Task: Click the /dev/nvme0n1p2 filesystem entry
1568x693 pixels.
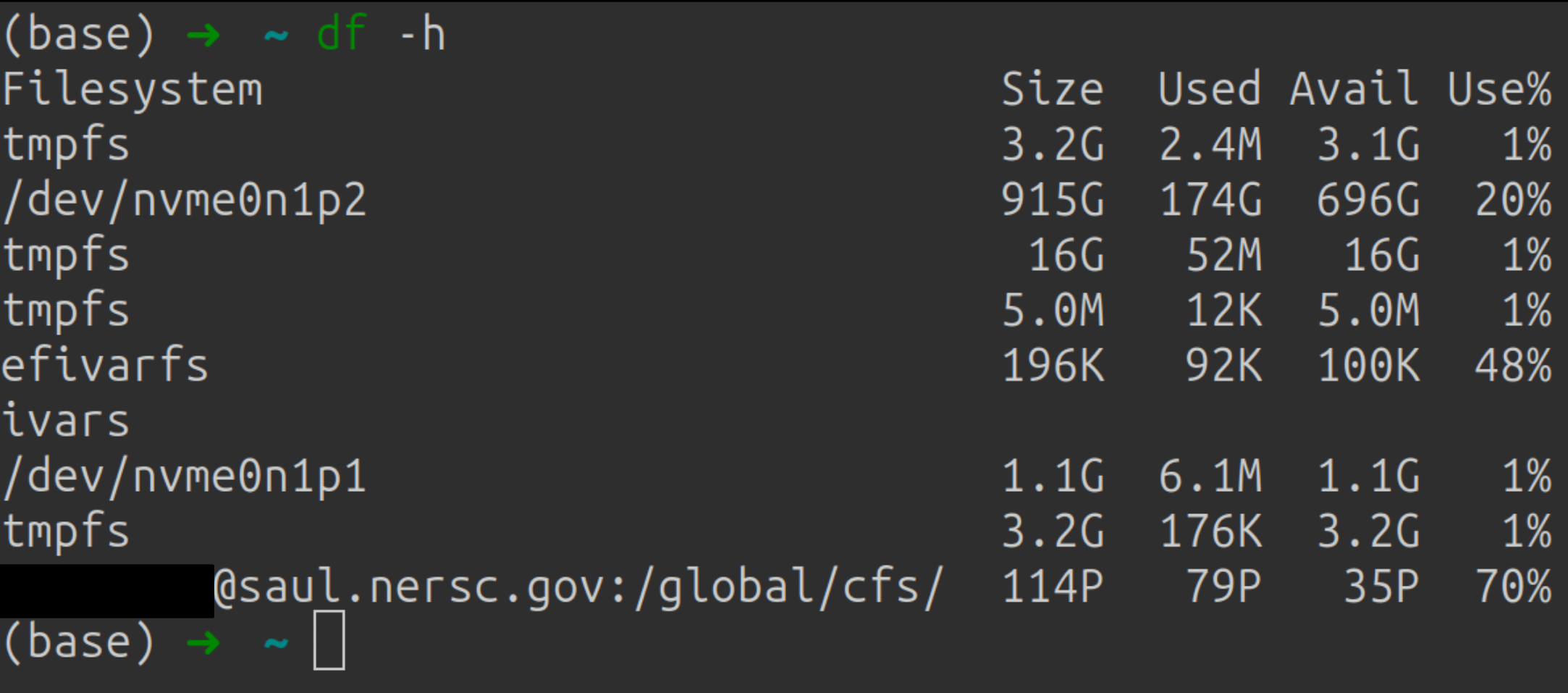Action: pos(185,201)
